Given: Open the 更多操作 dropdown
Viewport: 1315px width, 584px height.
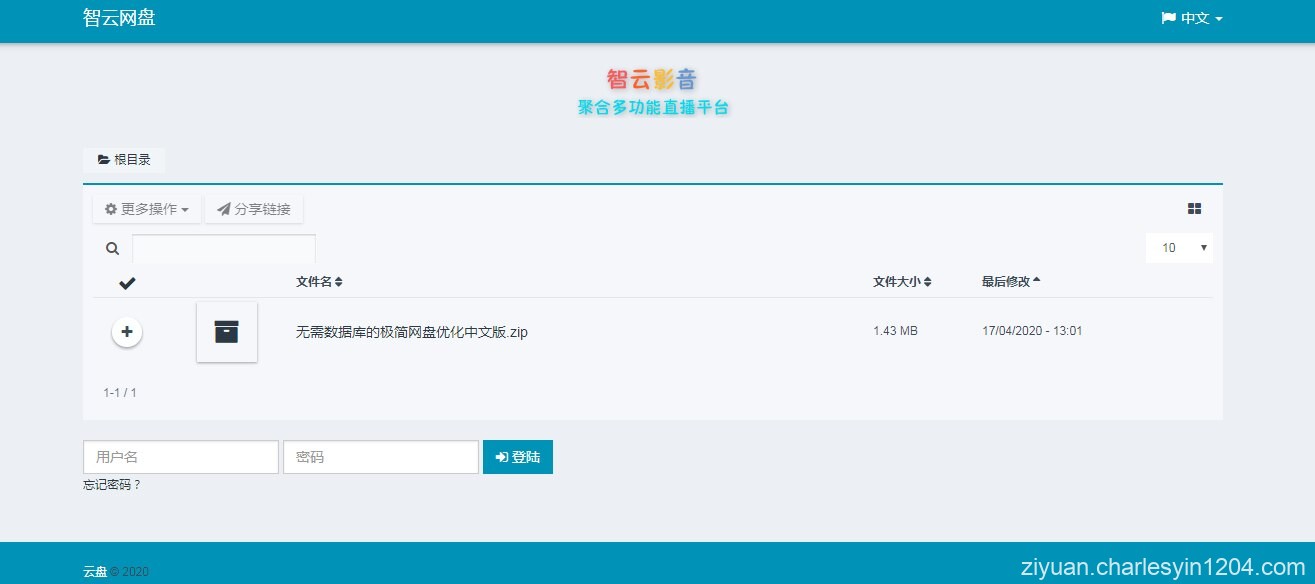Looking at the screenshot, I should click(x=146, y=208).
